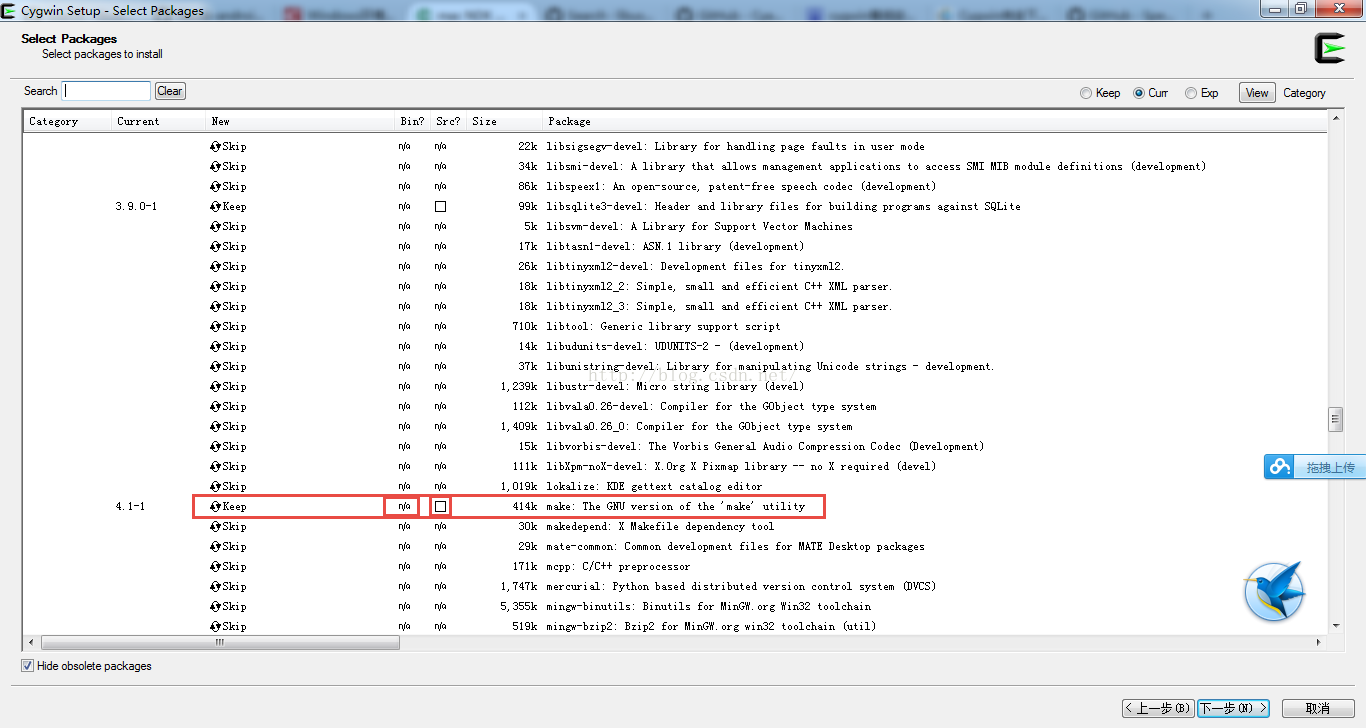Click the vertical scrollbar up arrow
Image resolution: width=1366 pixels, height=728 pixels.
pos(1335,118)
